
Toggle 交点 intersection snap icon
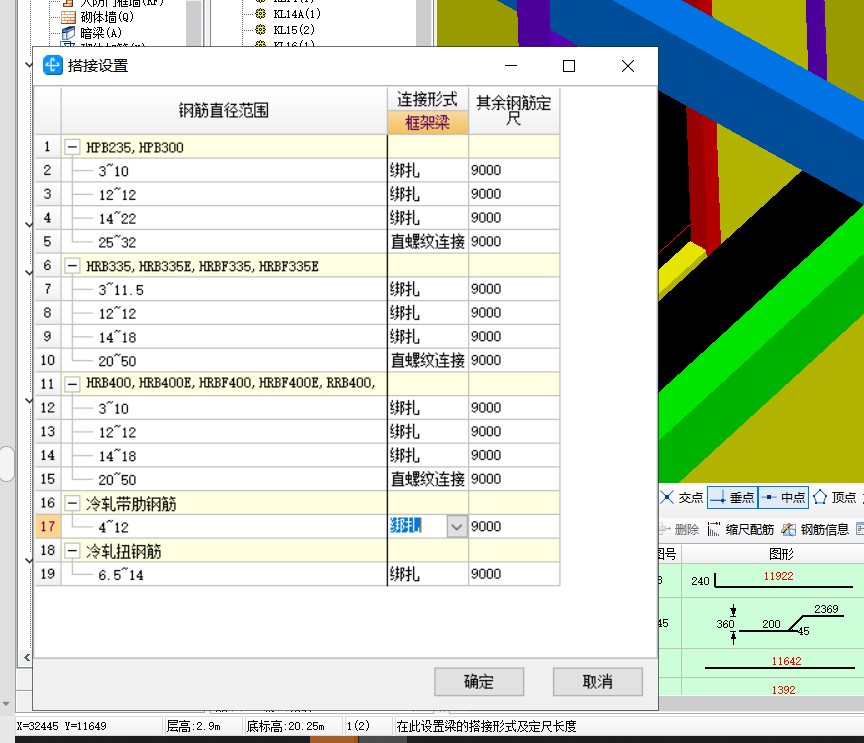point(667,497)
